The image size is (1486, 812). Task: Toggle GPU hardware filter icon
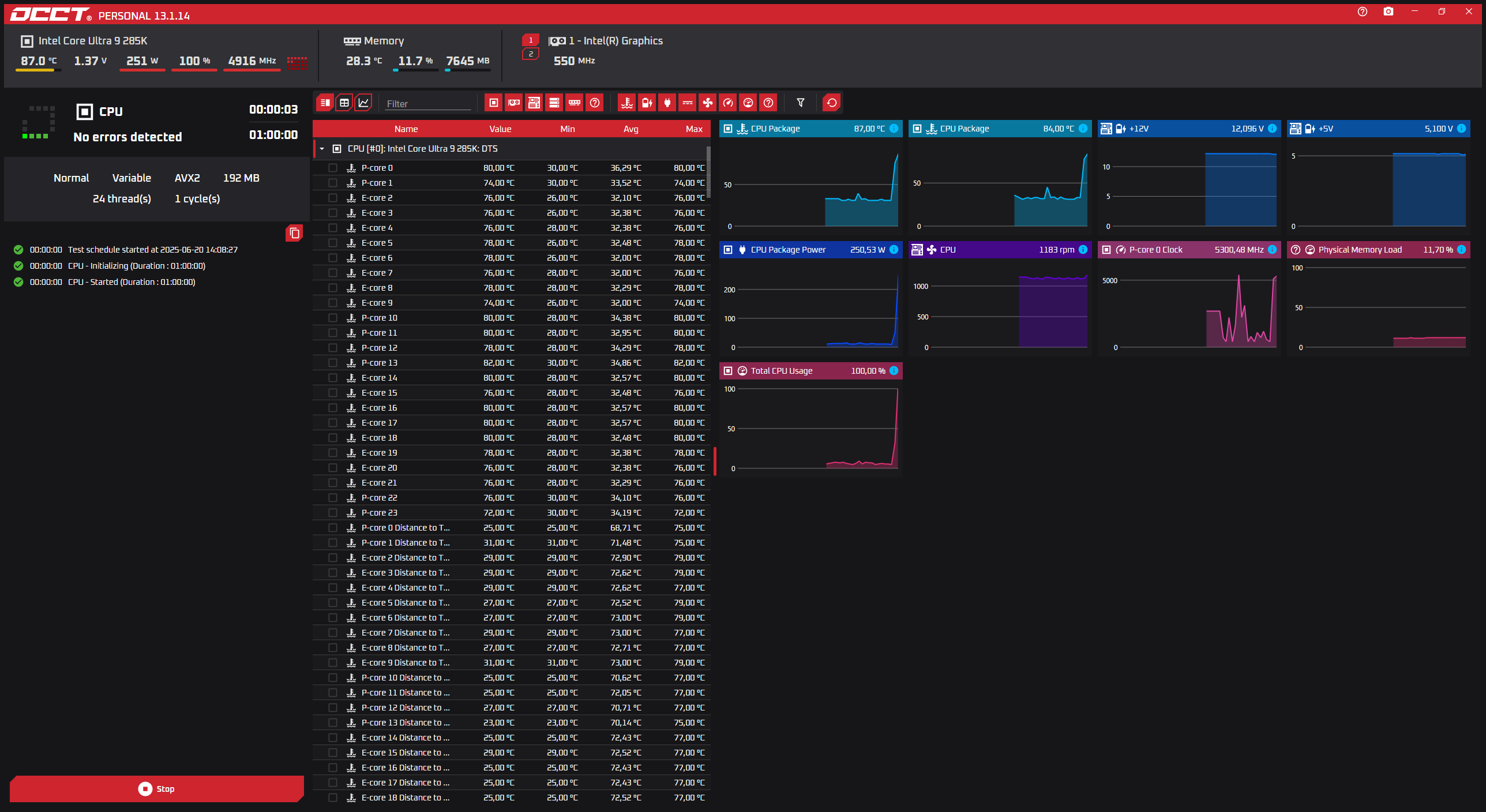(x=513, y=103)
